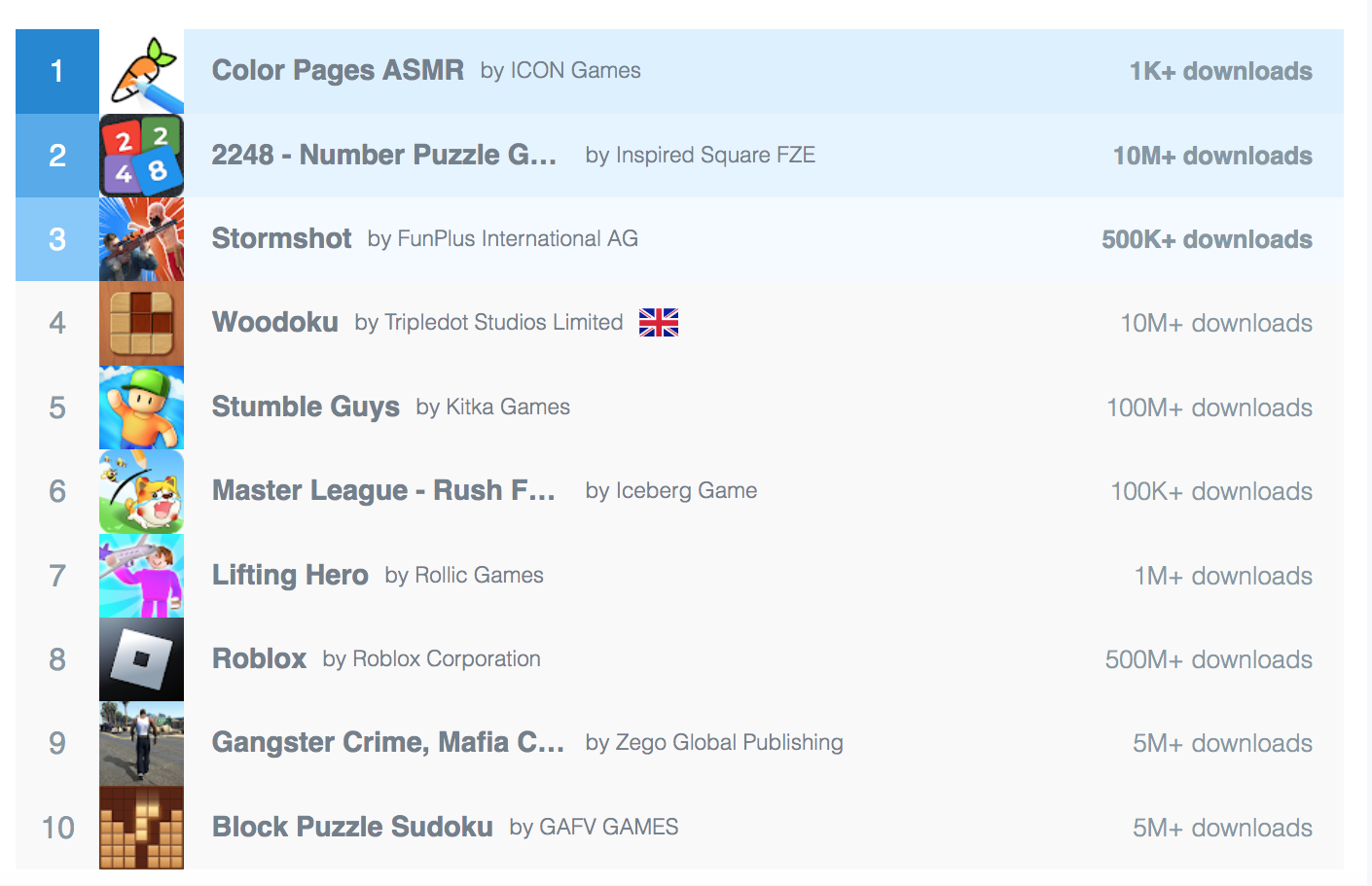Click the Master League fox icon
Viewport: 1372px width, 886px height.
141,491
